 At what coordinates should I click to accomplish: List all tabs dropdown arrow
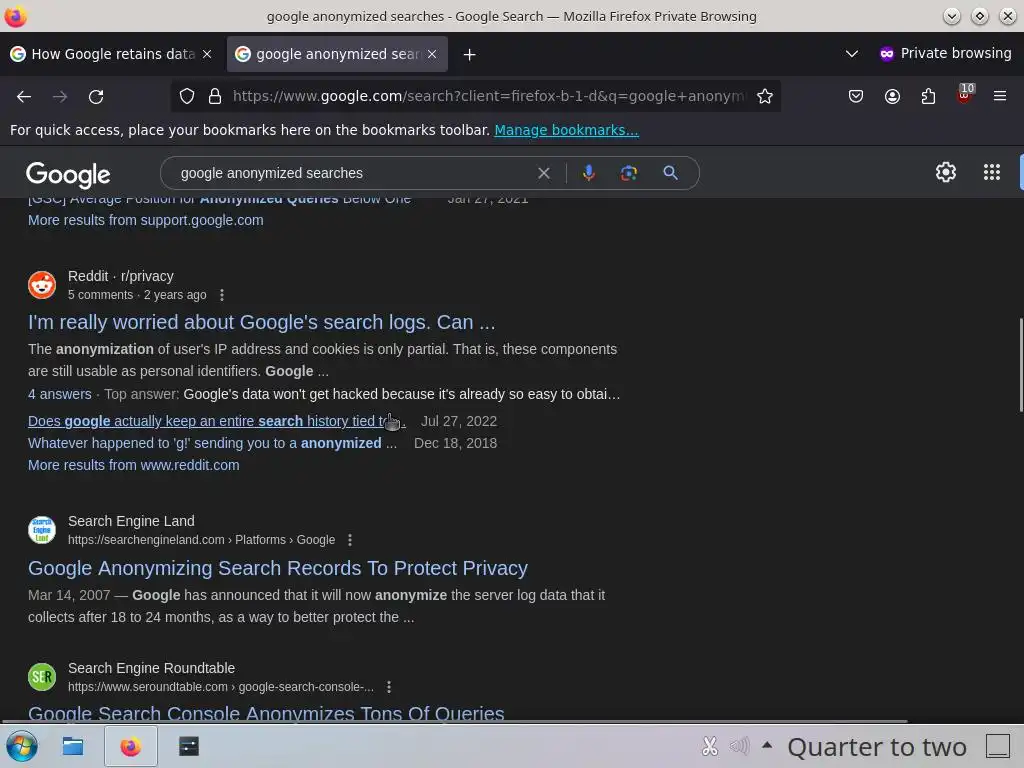coord(852,54)
